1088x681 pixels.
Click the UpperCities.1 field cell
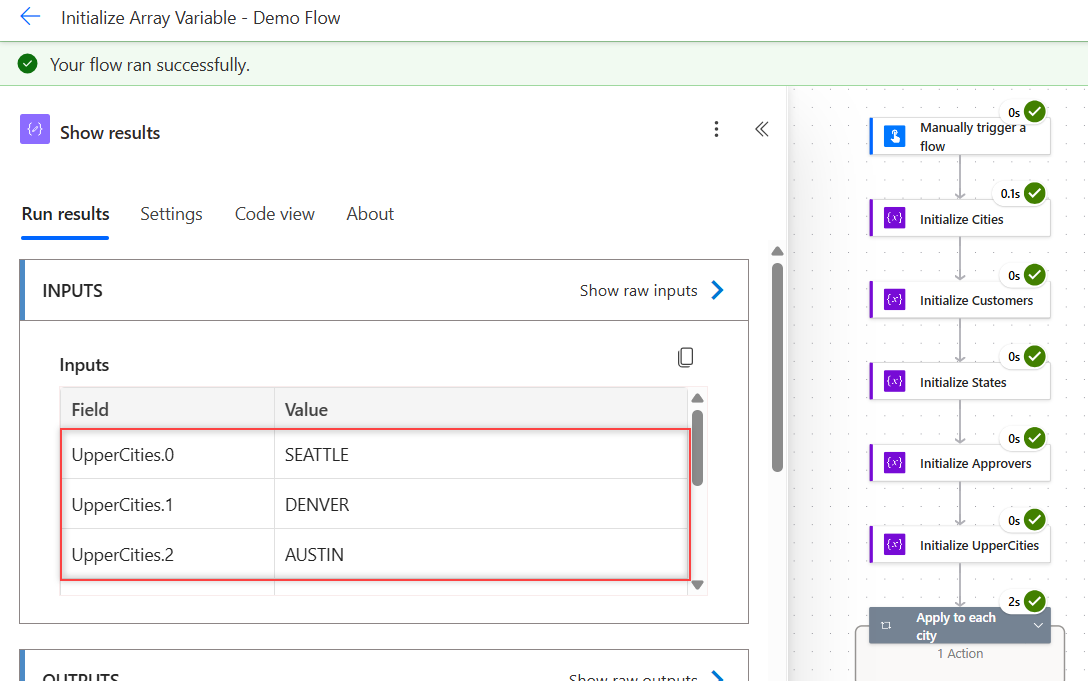coord(168,504)
